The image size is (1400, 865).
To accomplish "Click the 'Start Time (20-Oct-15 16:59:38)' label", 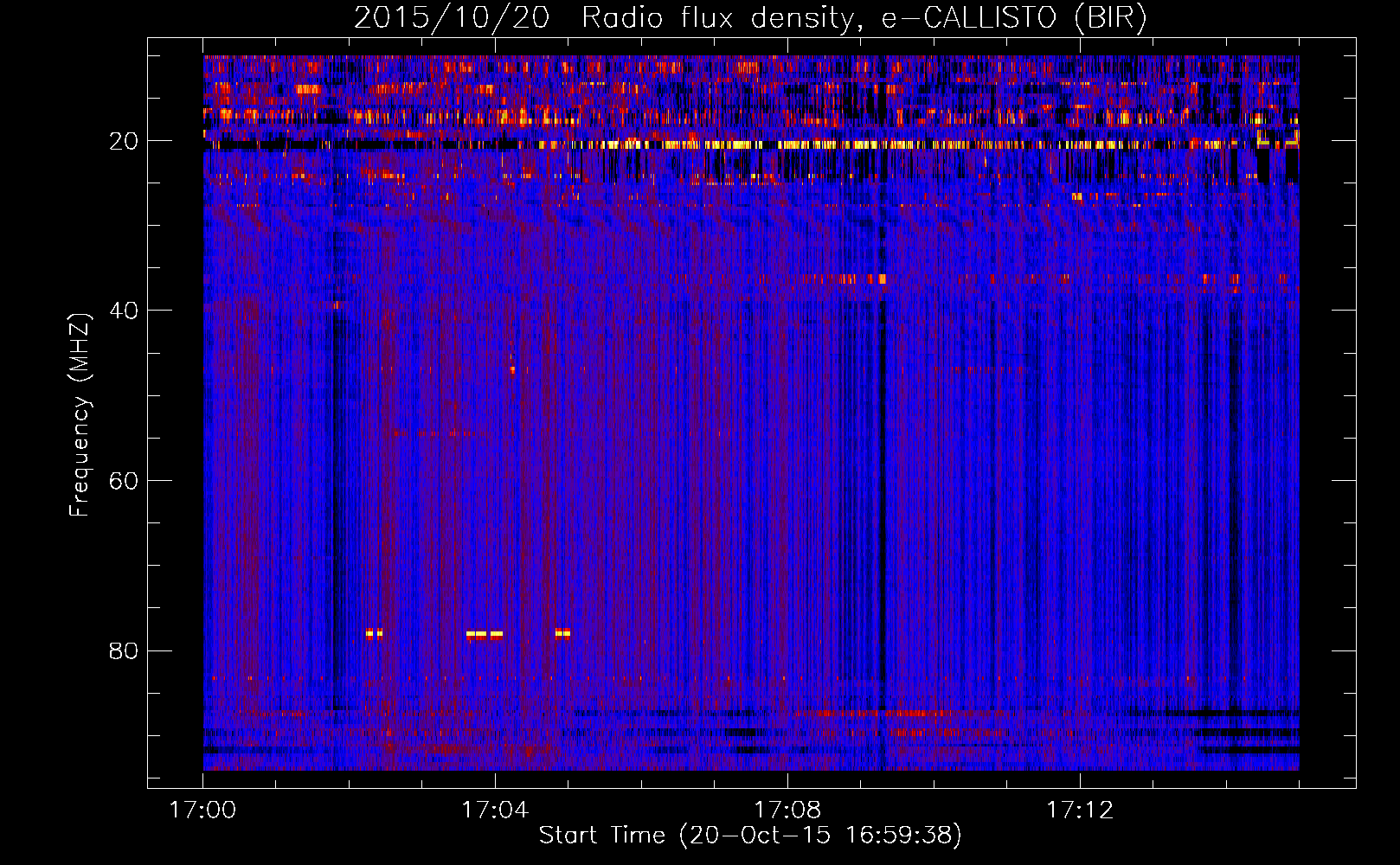I will pos(750,835).
